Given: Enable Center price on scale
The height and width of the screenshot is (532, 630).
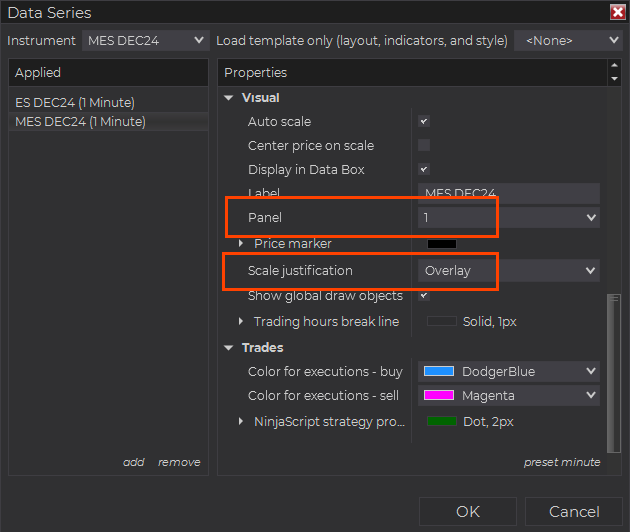Looking at the screenshot, I should click(424, 146).
